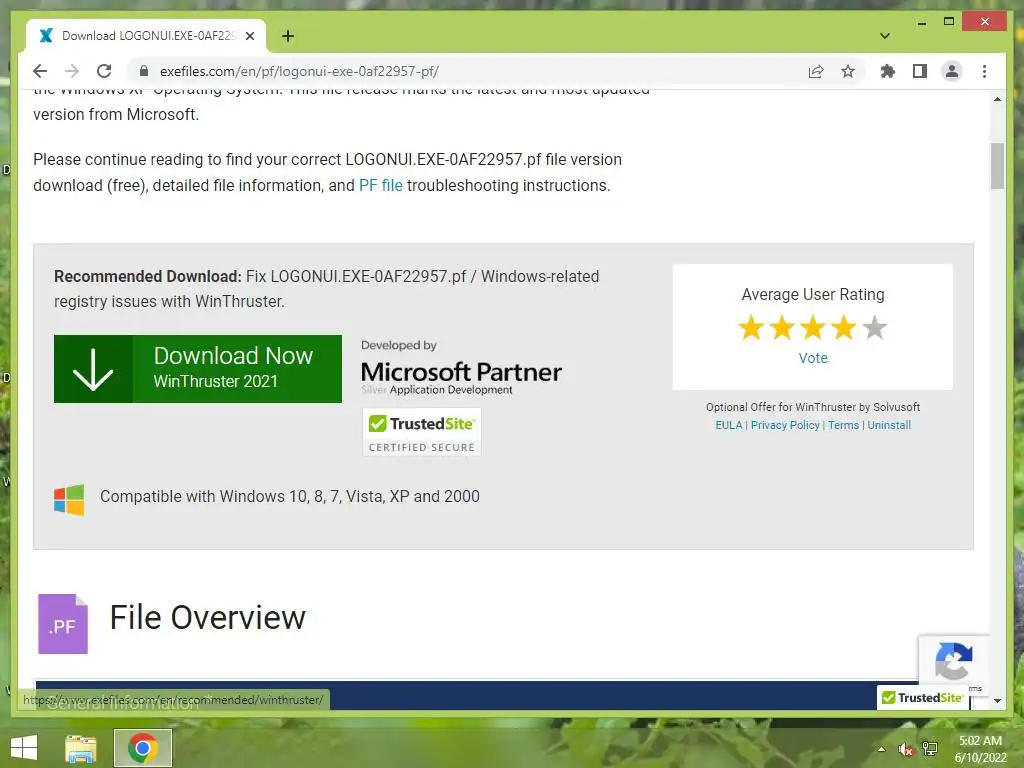
Task: Go back to the previous page
Action: pos(40,71)
